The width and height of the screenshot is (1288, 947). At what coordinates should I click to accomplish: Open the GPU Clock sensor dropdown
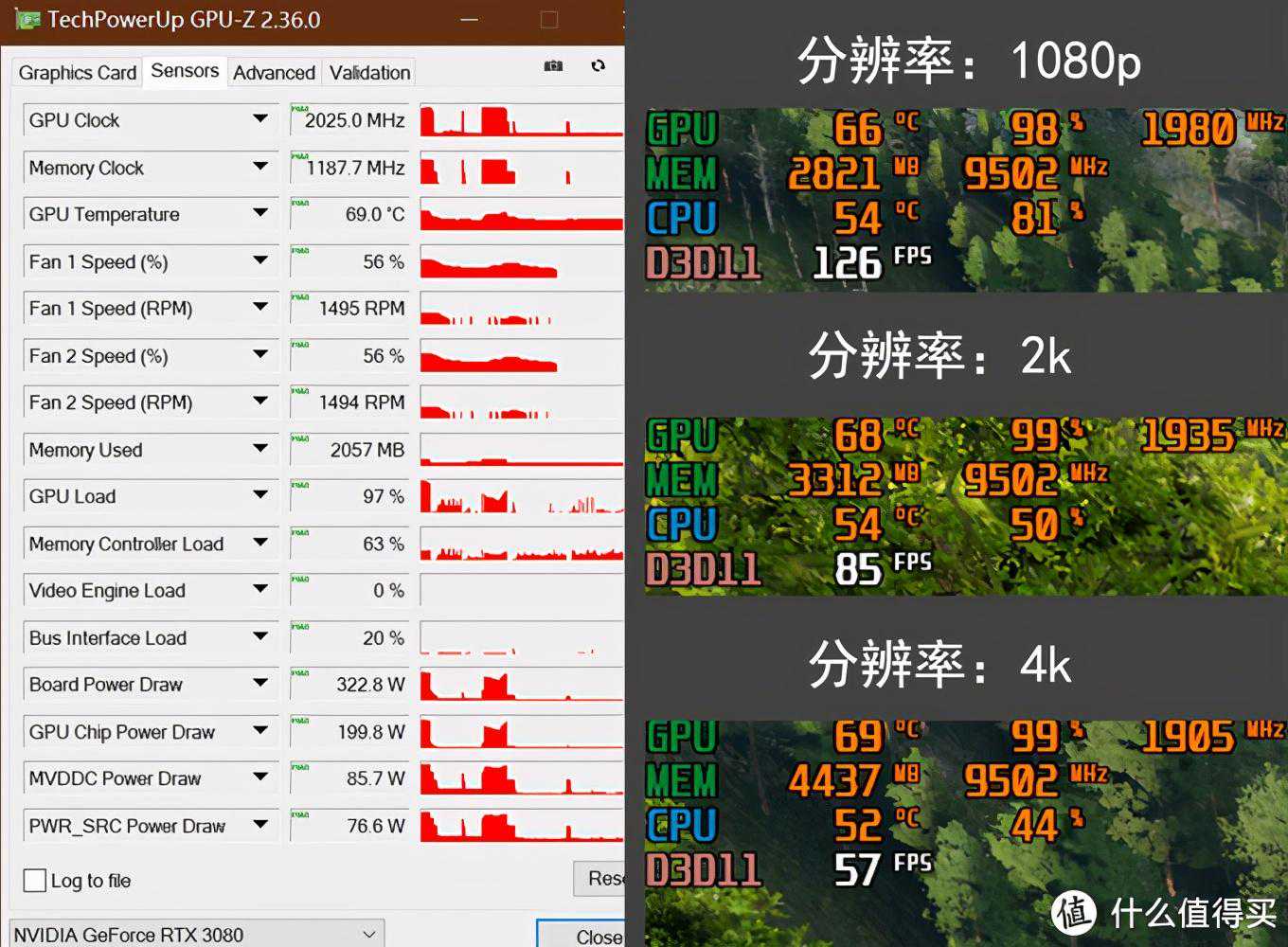259,119
